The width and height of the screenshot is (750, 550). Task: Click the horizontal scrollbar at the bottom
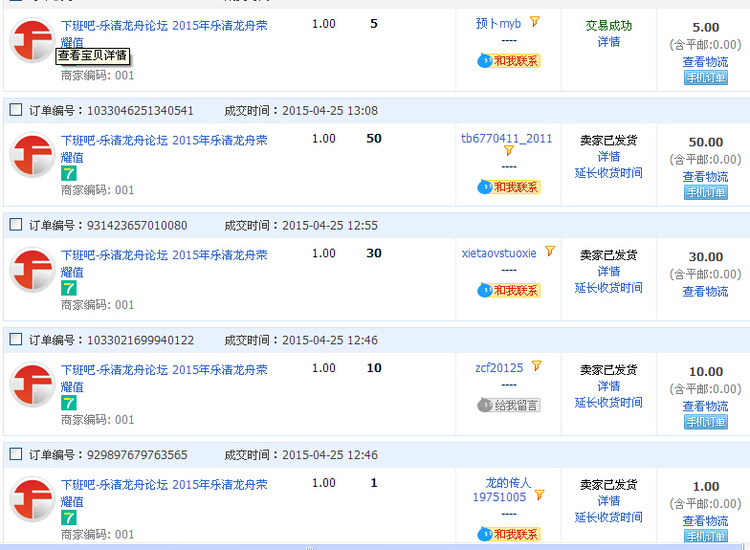point(371,547)
